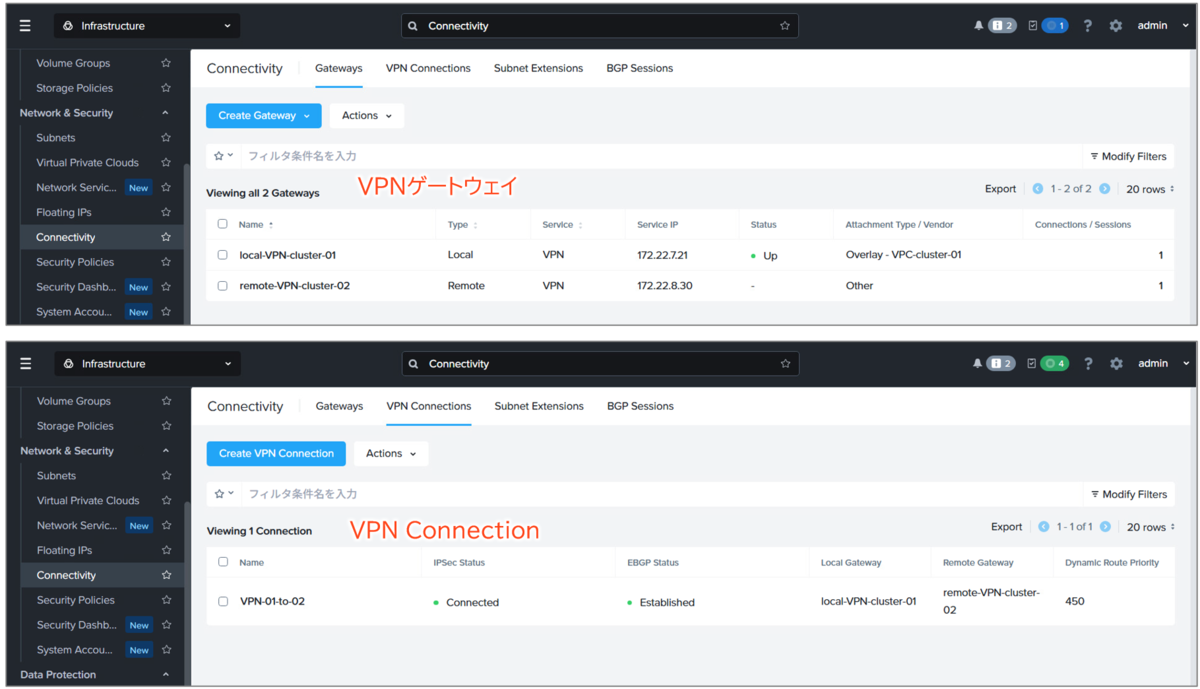Click the notification bell on the VPN Connections page

pyautogui.click(x=978, y=364)
